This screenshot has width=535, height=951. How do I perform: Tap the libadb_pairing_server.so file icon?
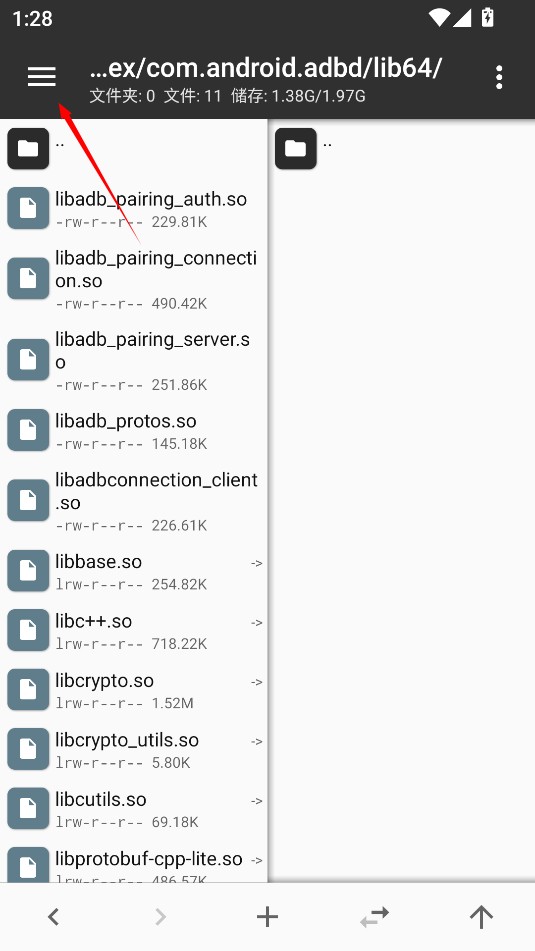coord(28,360)
